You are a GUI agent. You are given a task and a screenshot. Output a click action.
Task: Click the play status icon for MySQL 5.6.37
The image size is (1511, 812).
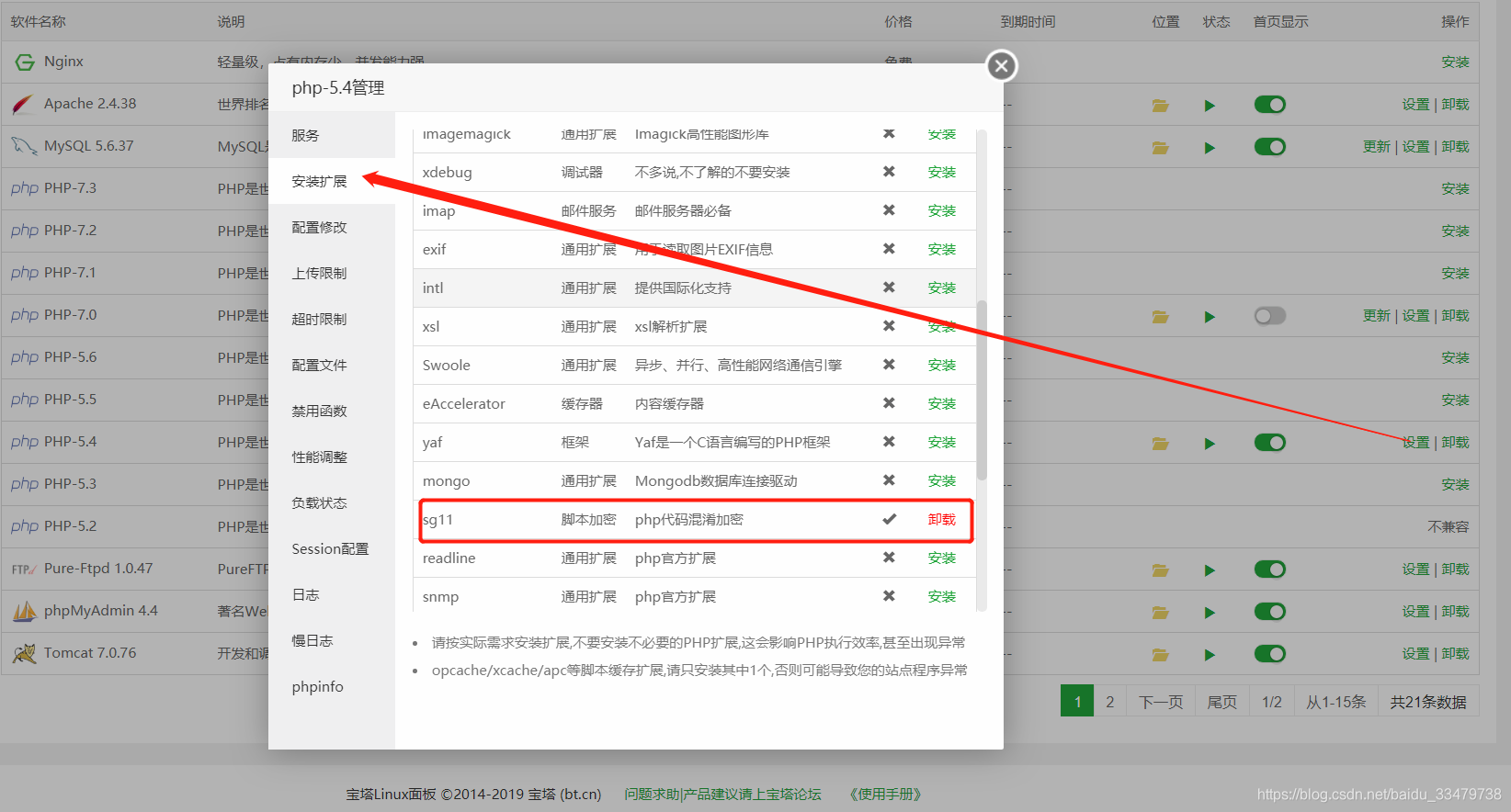pos(1210,148)
